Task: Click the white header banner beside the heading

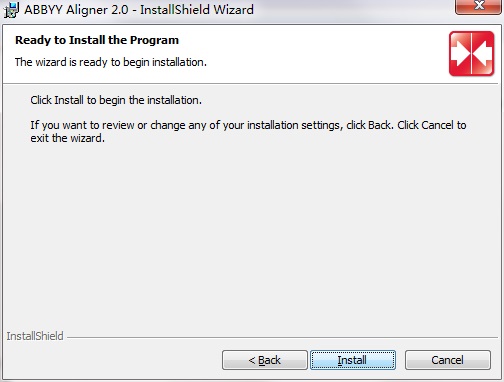Action: coord(313,53)
